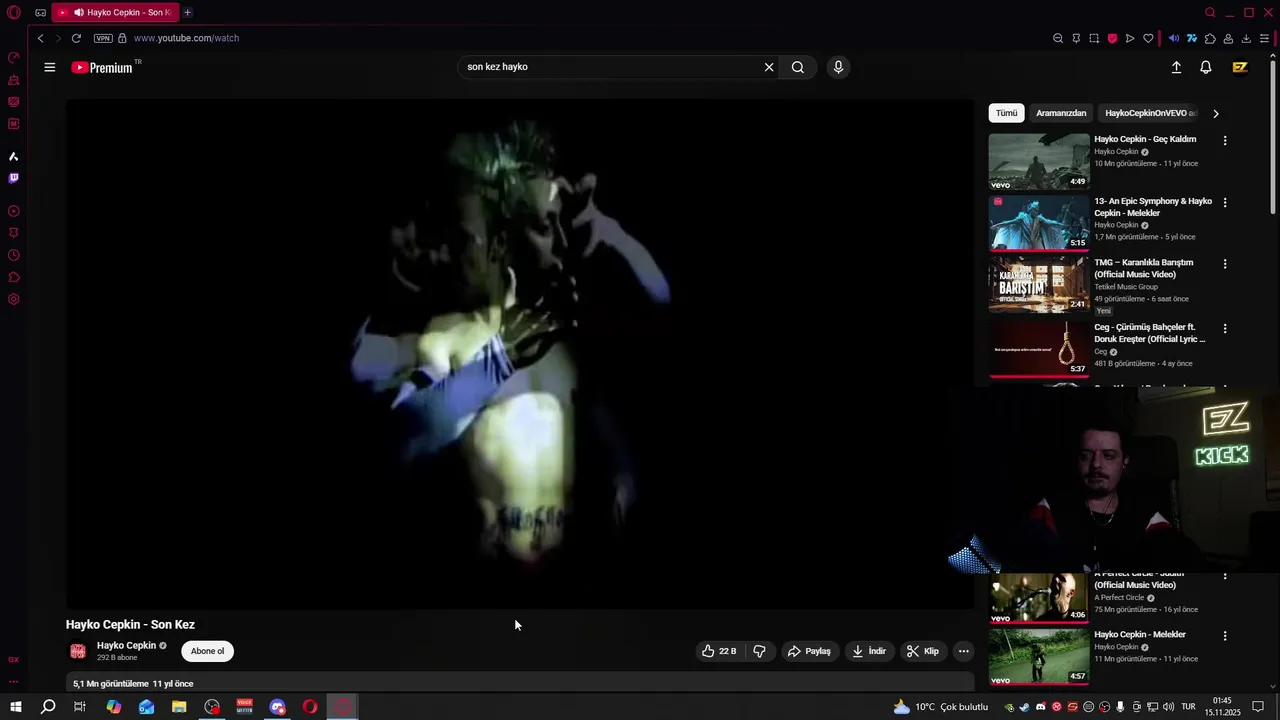Viewport: 1280px width, 720px height.
Task: Open options for 'An Epic Symphony' video
Action: 1225,202
